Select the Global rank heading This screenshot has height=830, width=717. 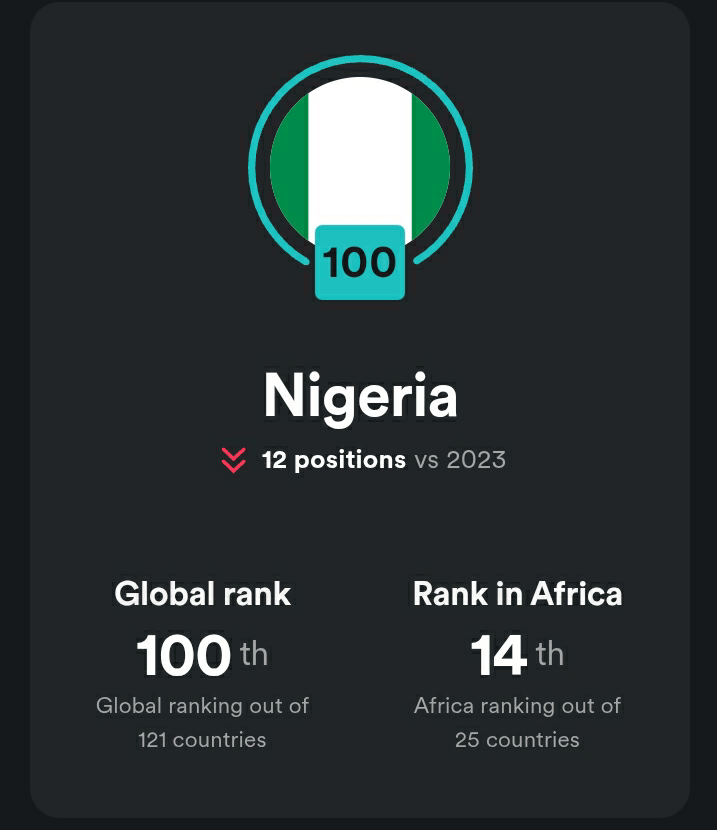pyautogui.click(x=203, y=594)
